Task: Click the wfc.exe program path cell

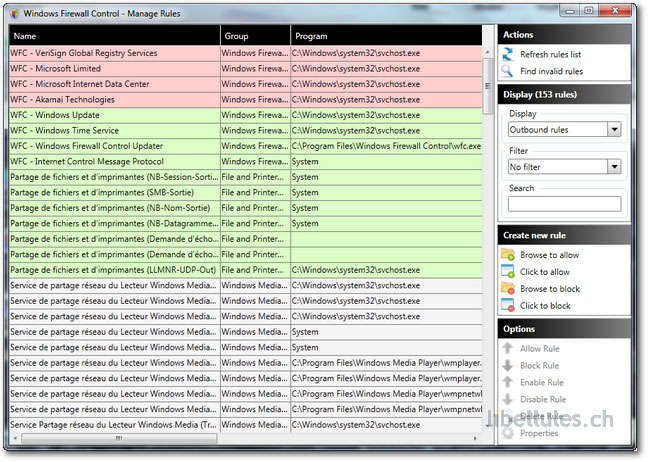Action: click(386, 146)
